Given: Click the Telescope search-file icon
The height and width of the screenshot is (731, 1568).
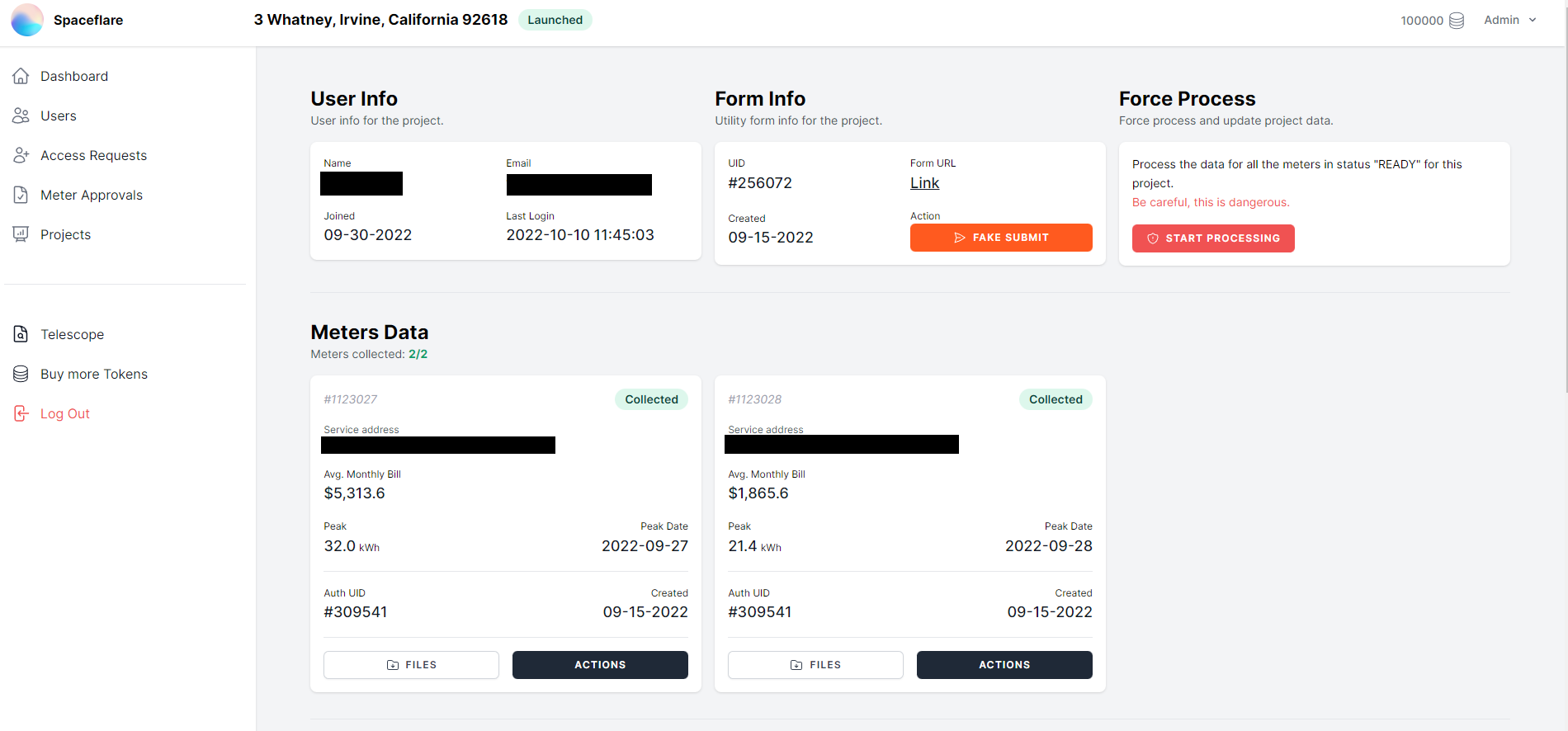Looking at the screenshot, I should point(21,334).
